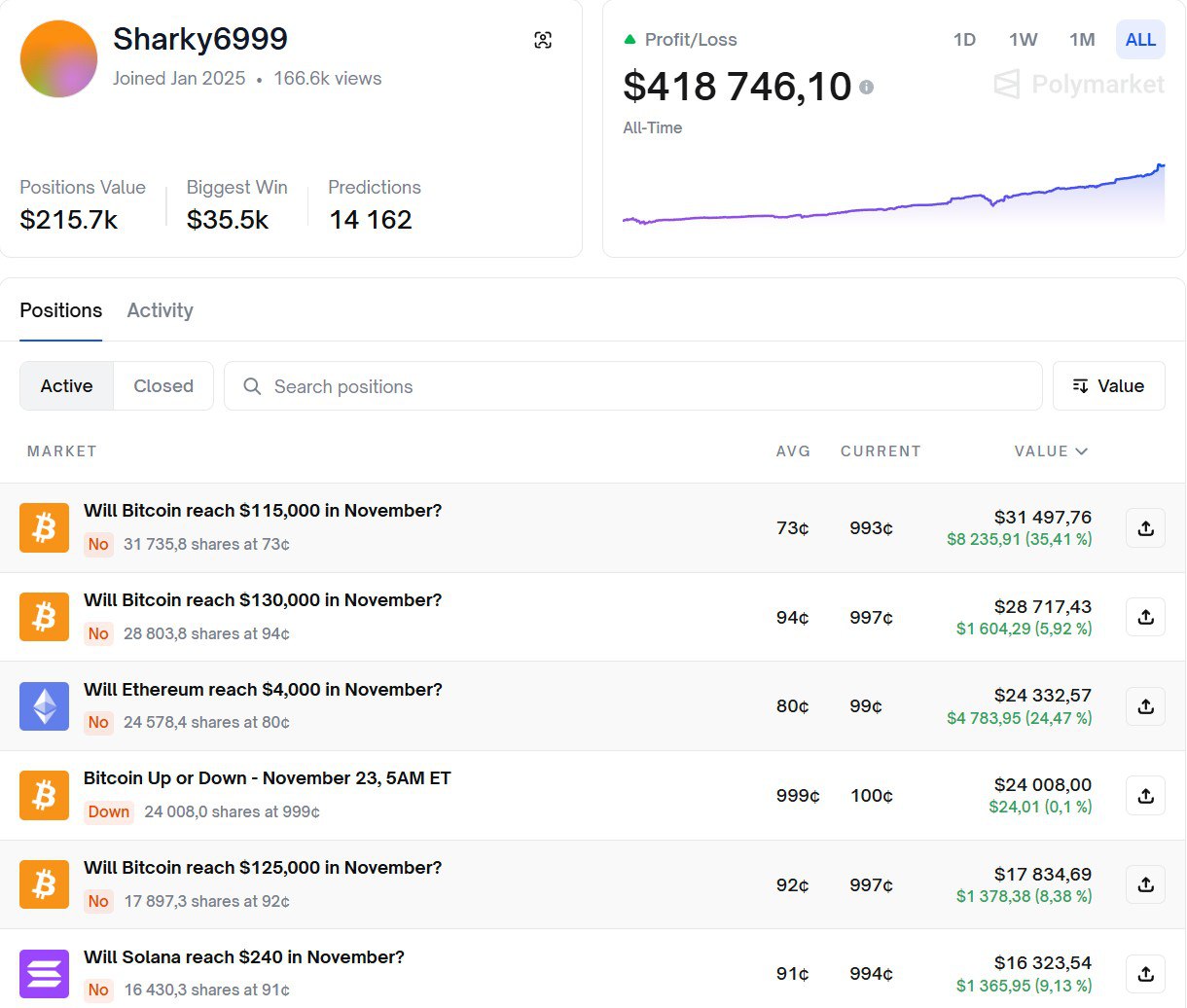Share the Bitcoin Up or Down position
1187x1008 pixels.
(x=1145, y=796)
